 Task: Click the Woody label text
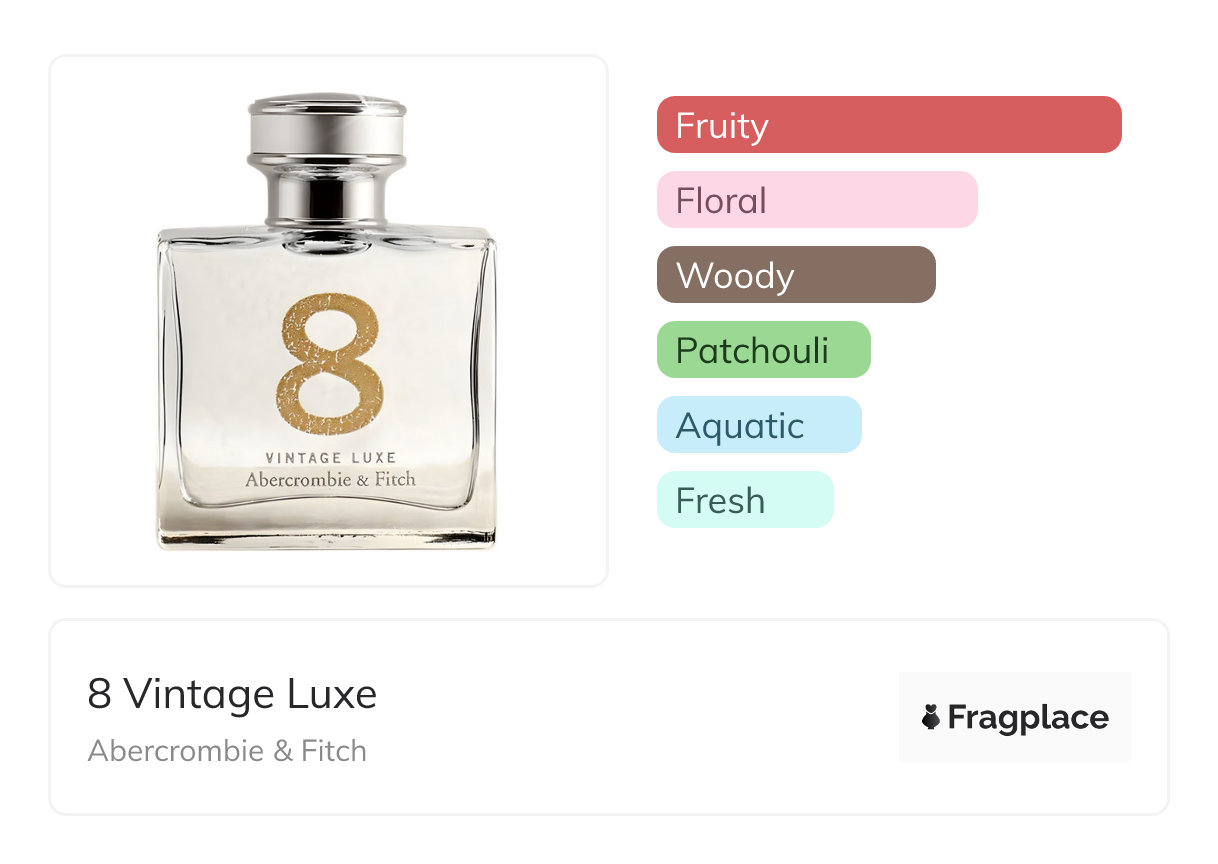(735, 276)
